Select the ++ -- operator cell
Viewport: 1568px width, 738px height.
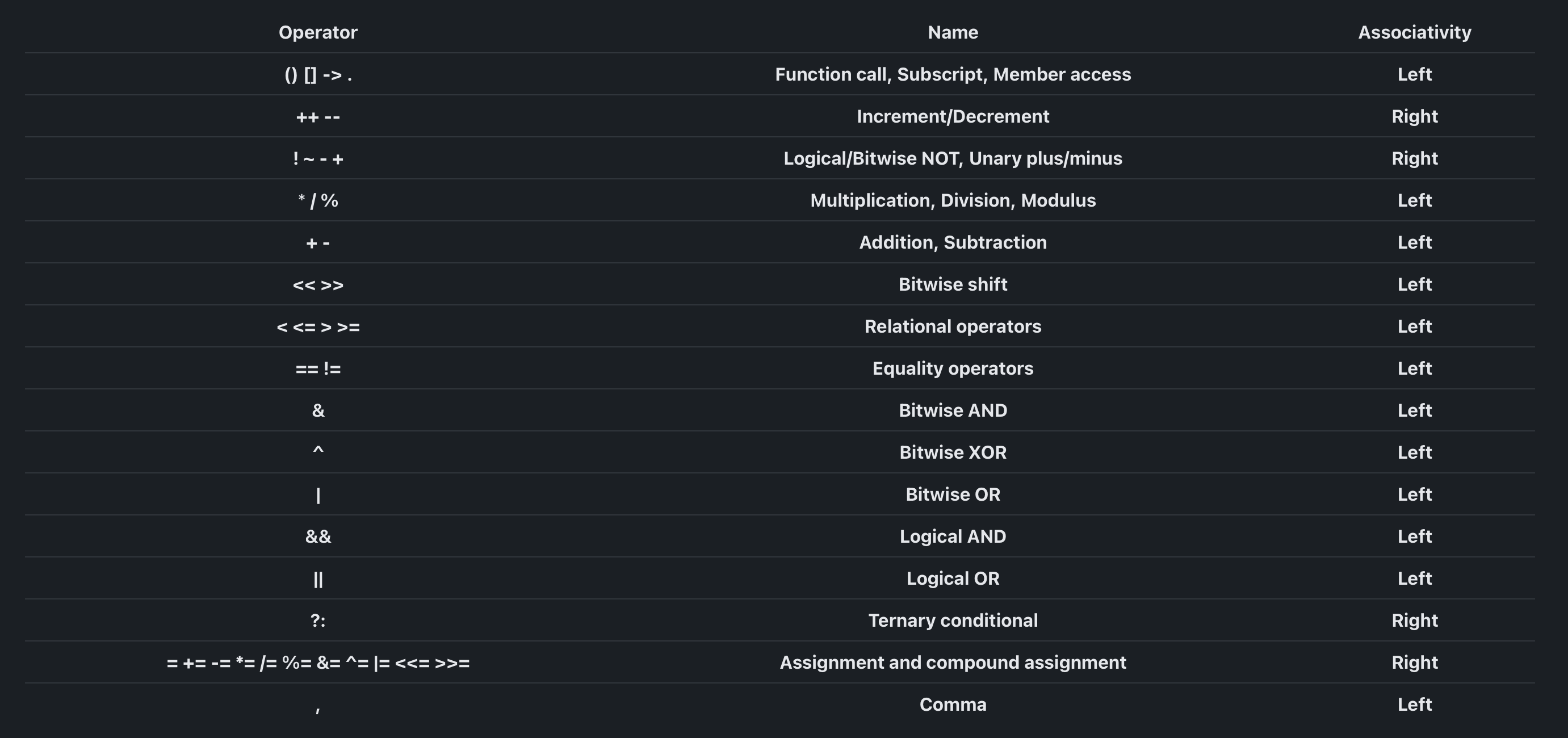pyautogui.click(x=318, y=116)
